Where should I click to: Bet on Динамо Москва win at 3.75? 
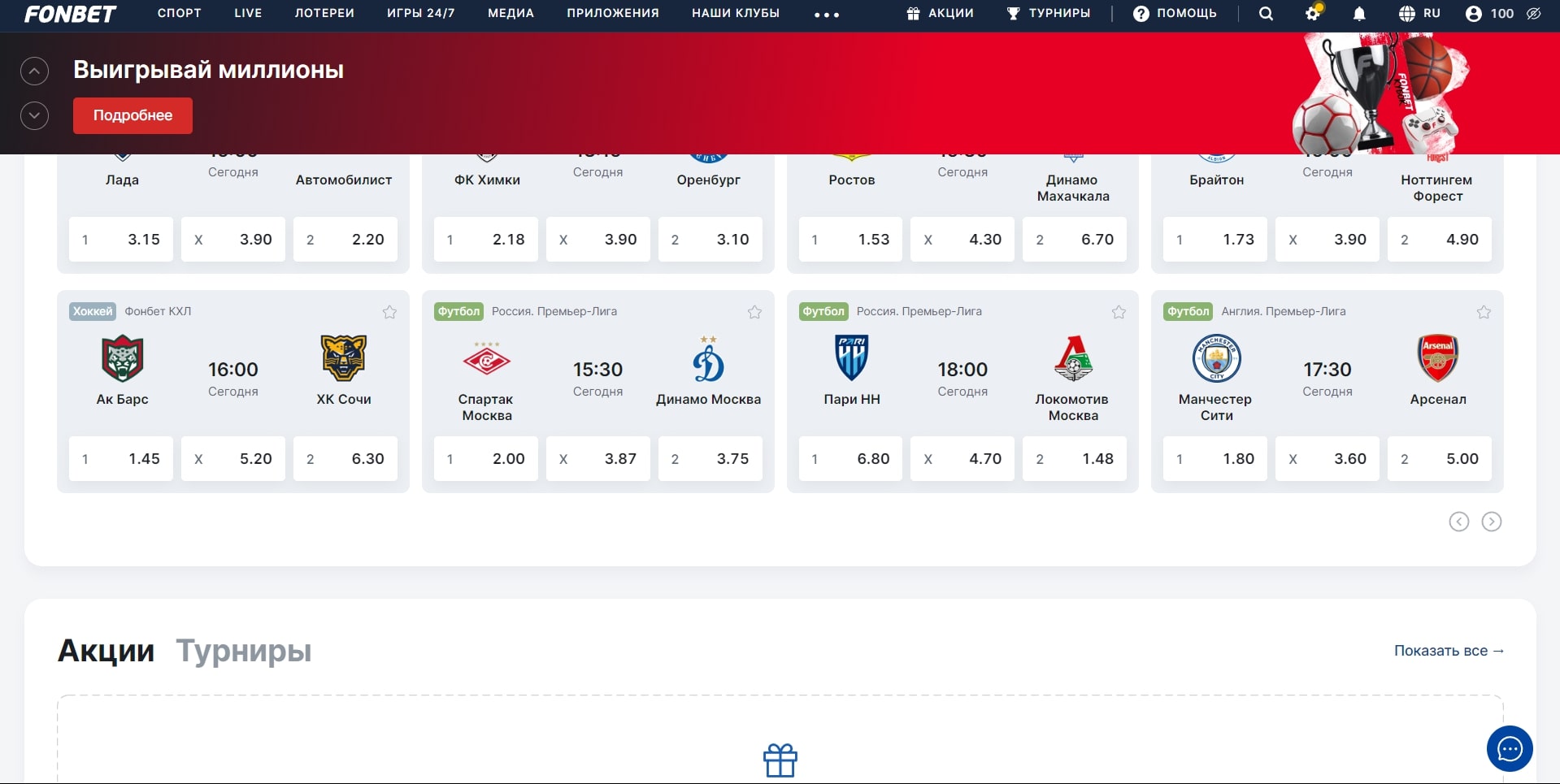[710, 458]
